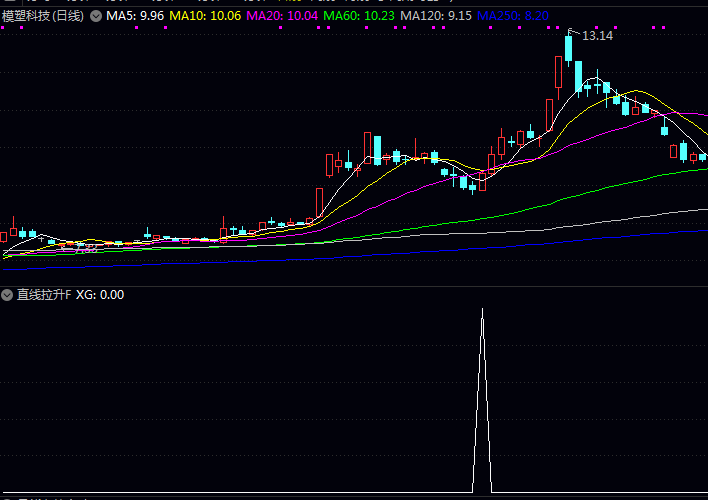
Task: Click the first magenta dot at top left
Action: click(x=3, y=29)
